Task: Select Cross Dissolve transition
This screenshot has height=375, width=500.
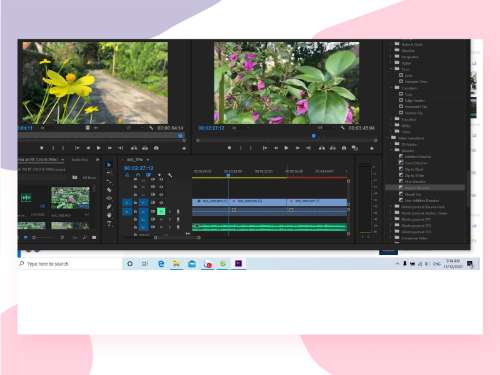Action: click(415, 163)
